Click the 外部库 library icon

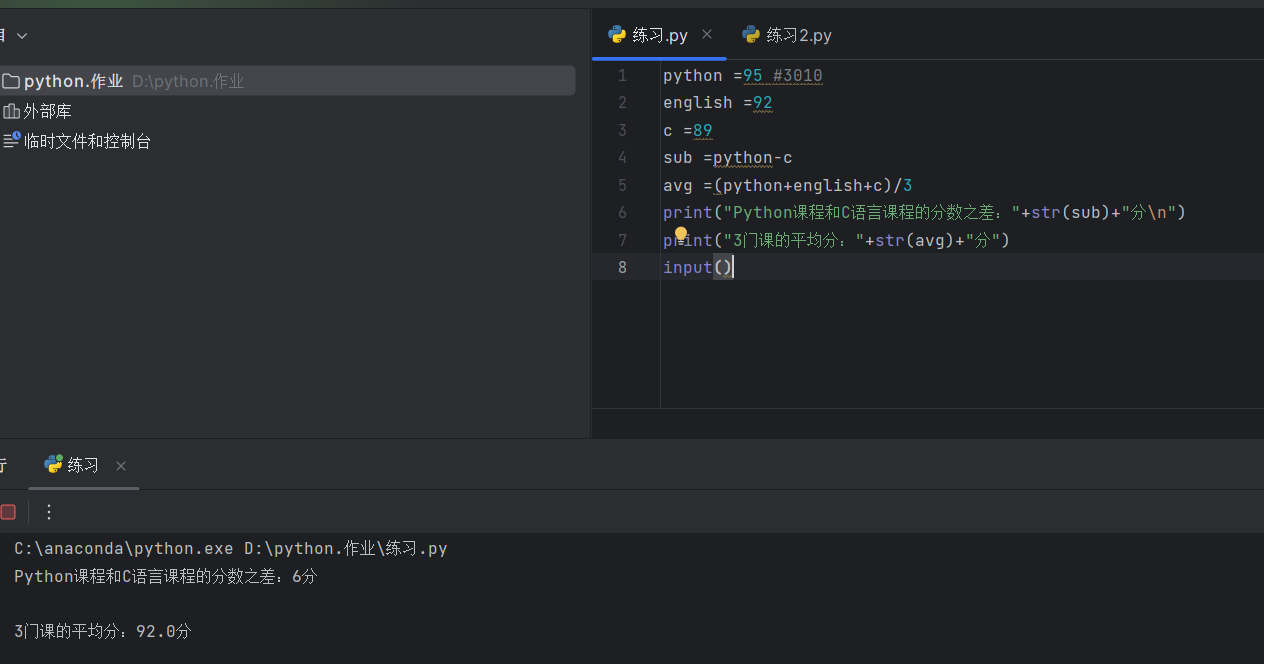point(11,111)
